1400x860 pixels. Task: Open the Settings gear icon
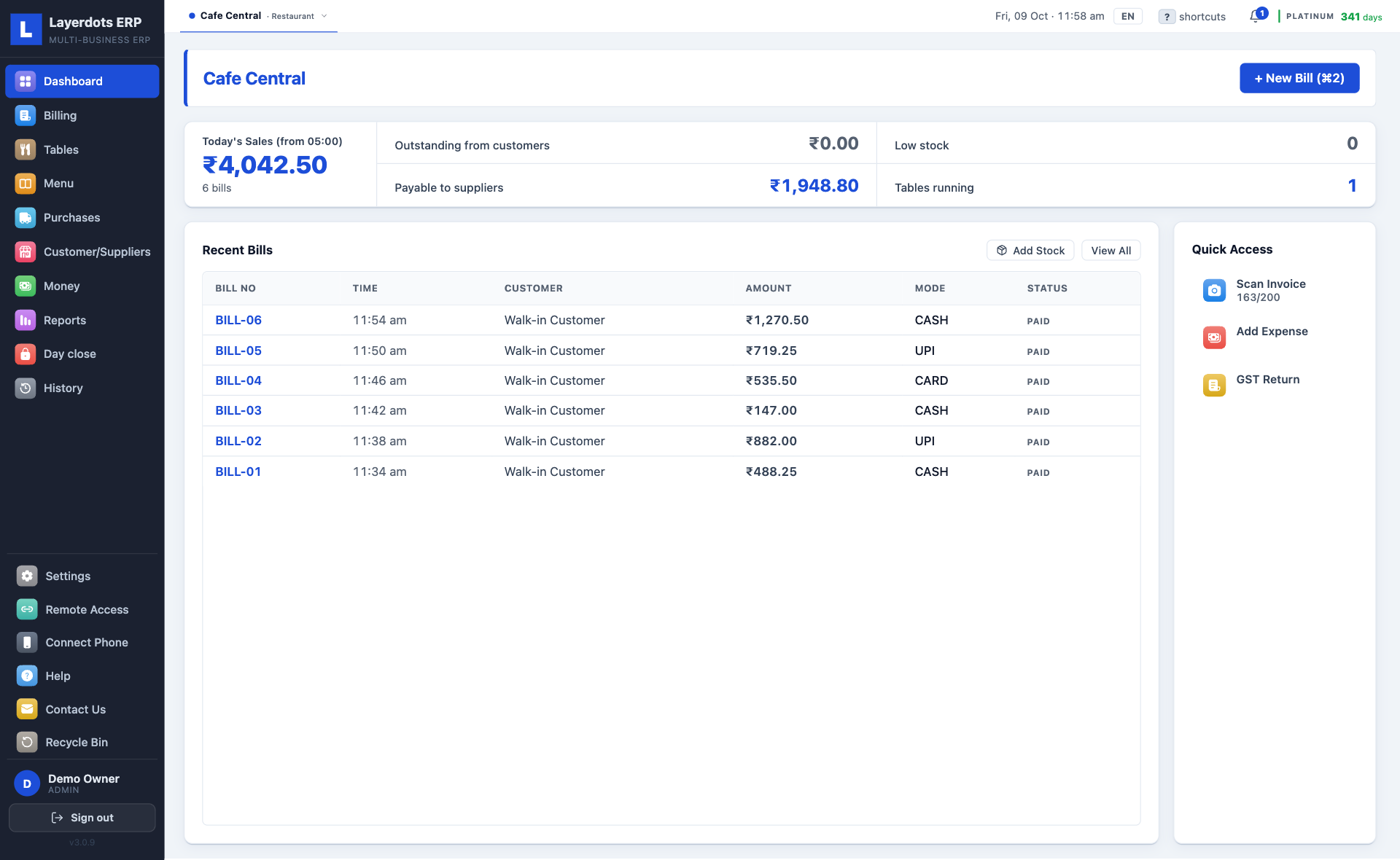pyautogui.click(x=27, y=576)
